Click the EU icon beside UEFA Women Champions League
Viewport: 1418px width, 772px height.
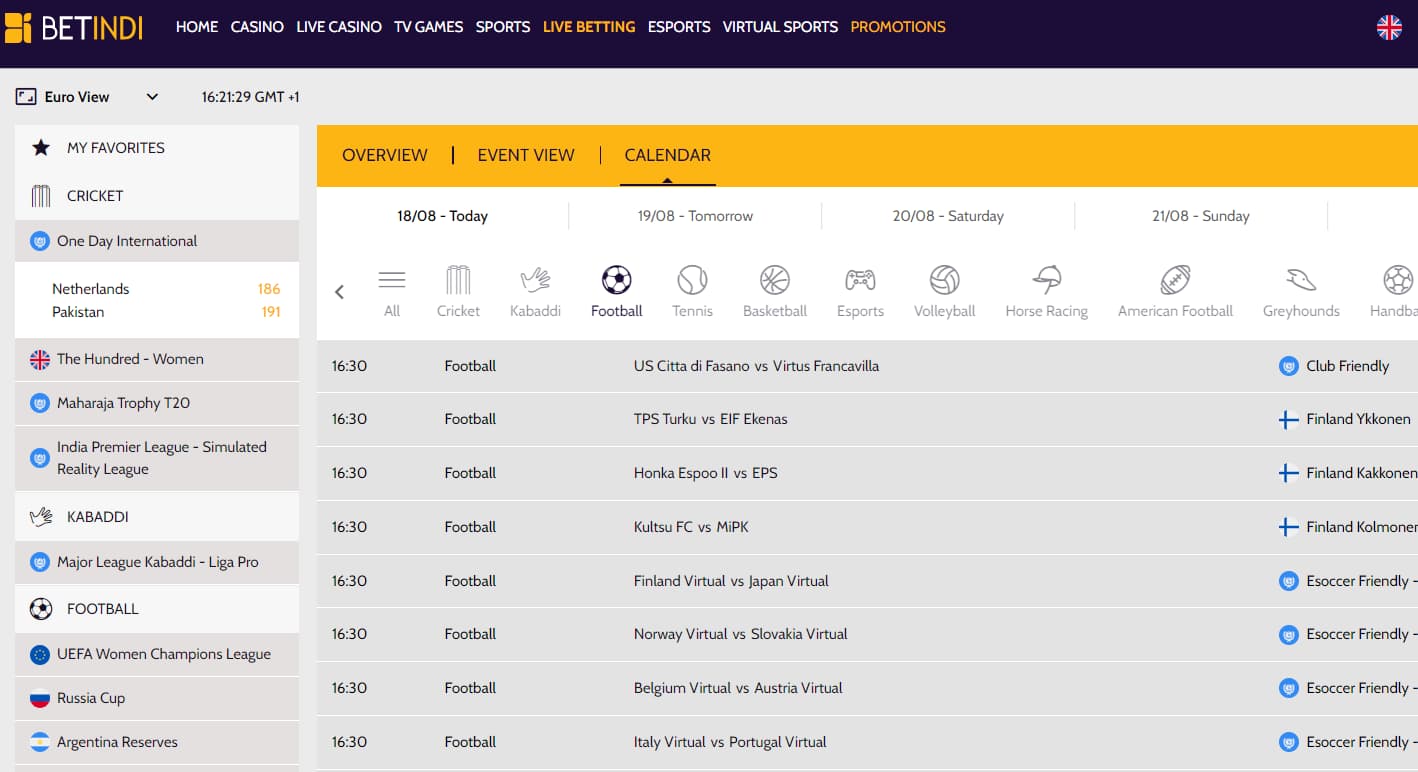40,654
